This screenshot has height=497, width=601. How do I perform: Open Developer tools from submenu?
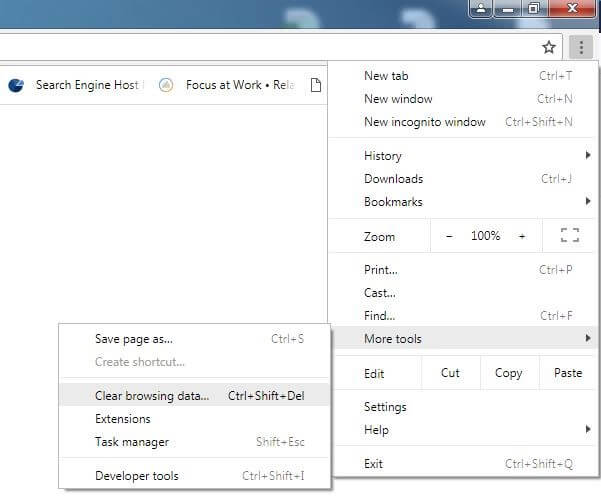tap(137, 476)
